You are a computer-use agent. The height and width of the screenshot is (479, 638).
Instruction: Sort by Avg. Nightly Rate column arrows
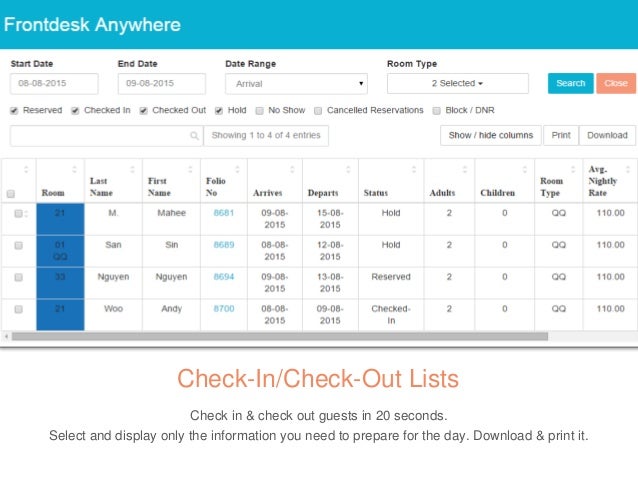(628, 169)
